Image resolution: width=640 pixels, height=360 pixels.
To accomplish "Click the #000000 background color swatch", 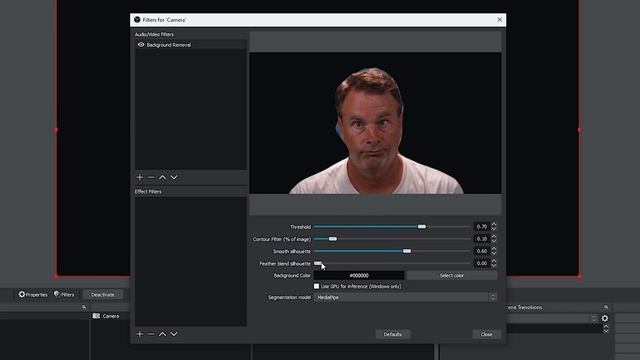I will coord(359,276).
